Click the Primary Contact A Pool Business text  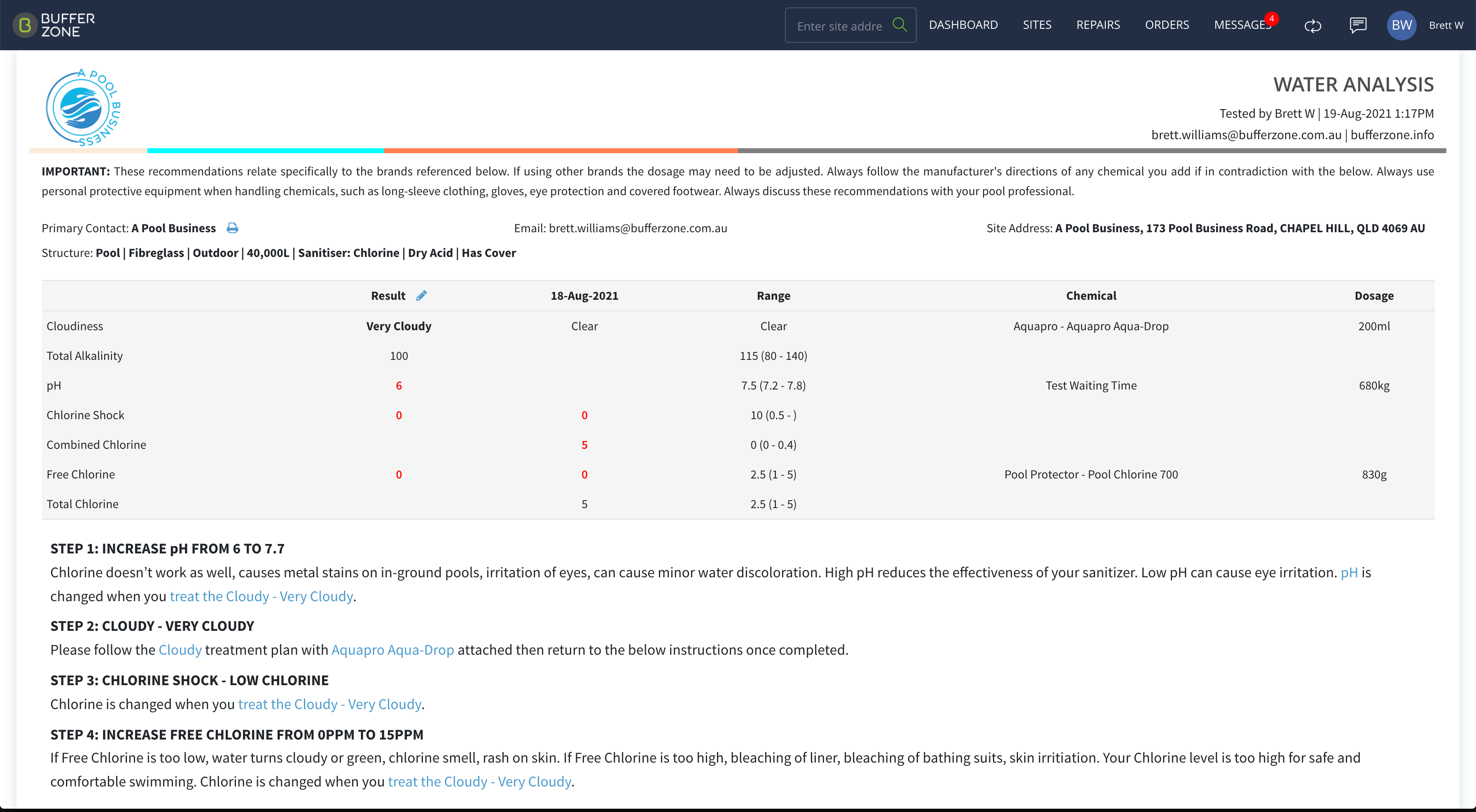coord(128,228)
